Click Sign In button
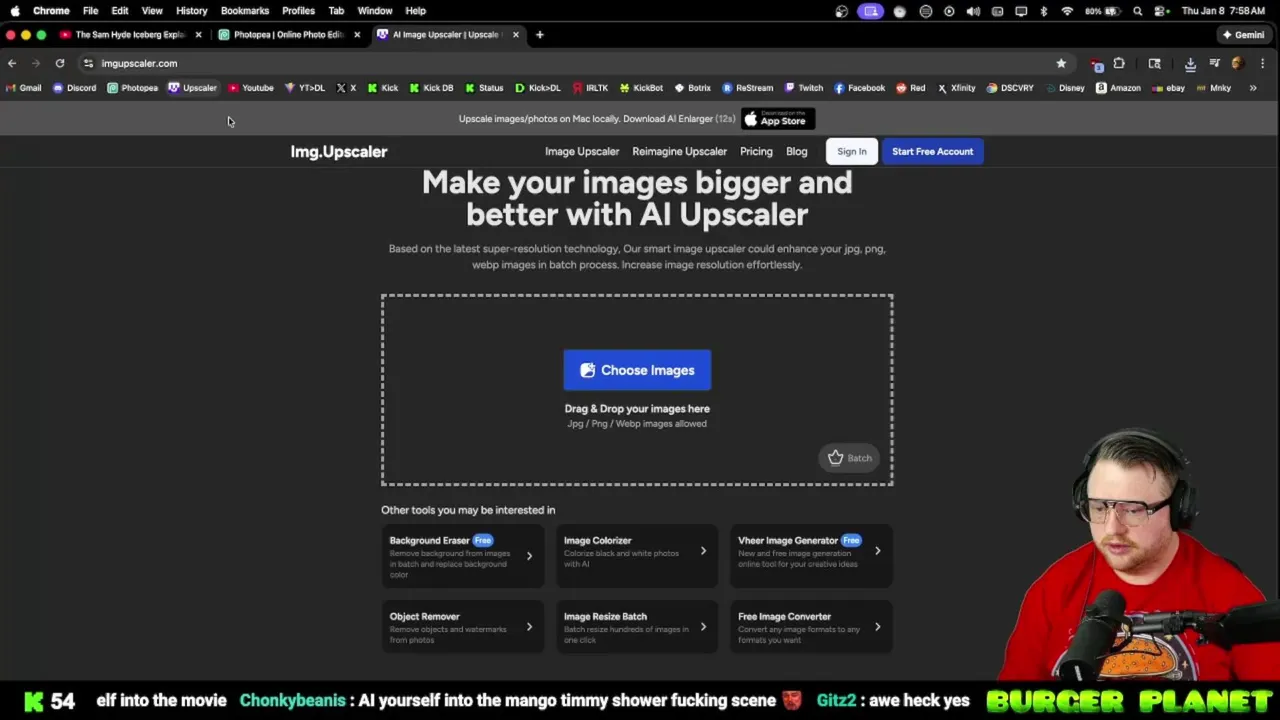 point(852,151)
